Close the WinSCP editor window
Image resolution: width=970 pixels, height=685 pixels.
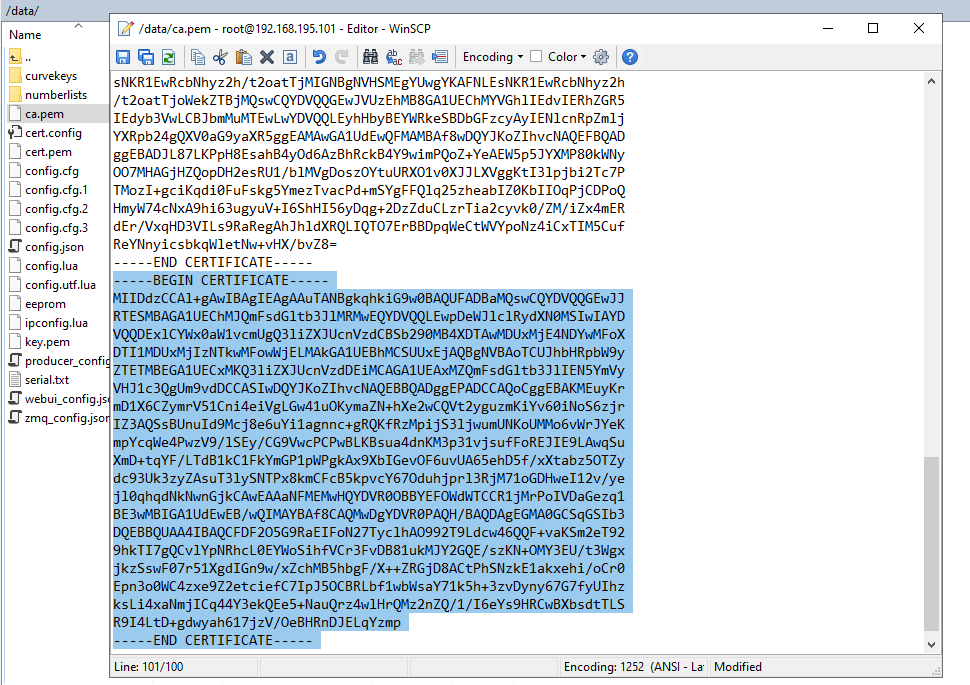coord(919,28)
